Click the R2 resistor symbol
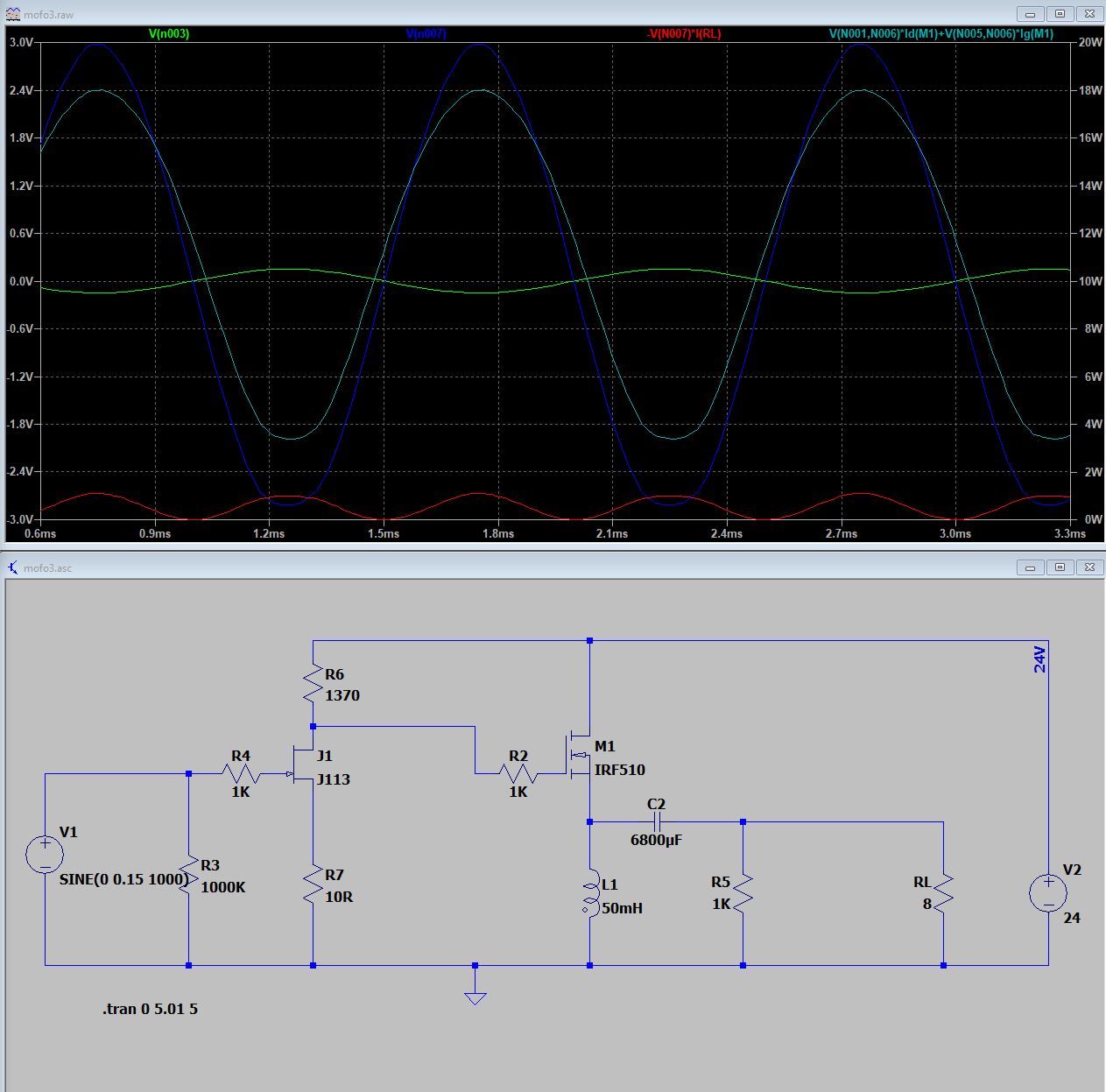 pyautogui.click(x=518, y=773)
